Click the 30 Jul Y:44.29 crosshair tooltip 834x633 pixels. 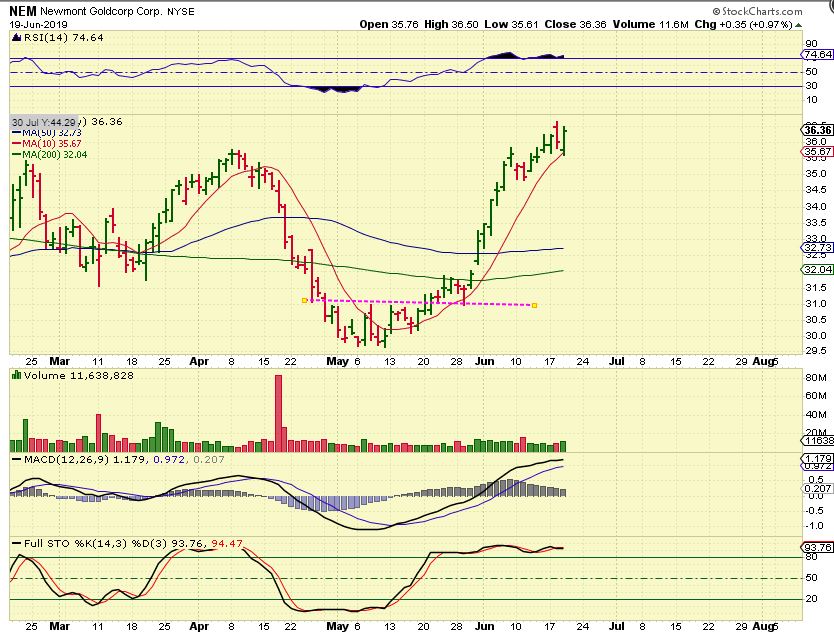click(x=45, y=122)
